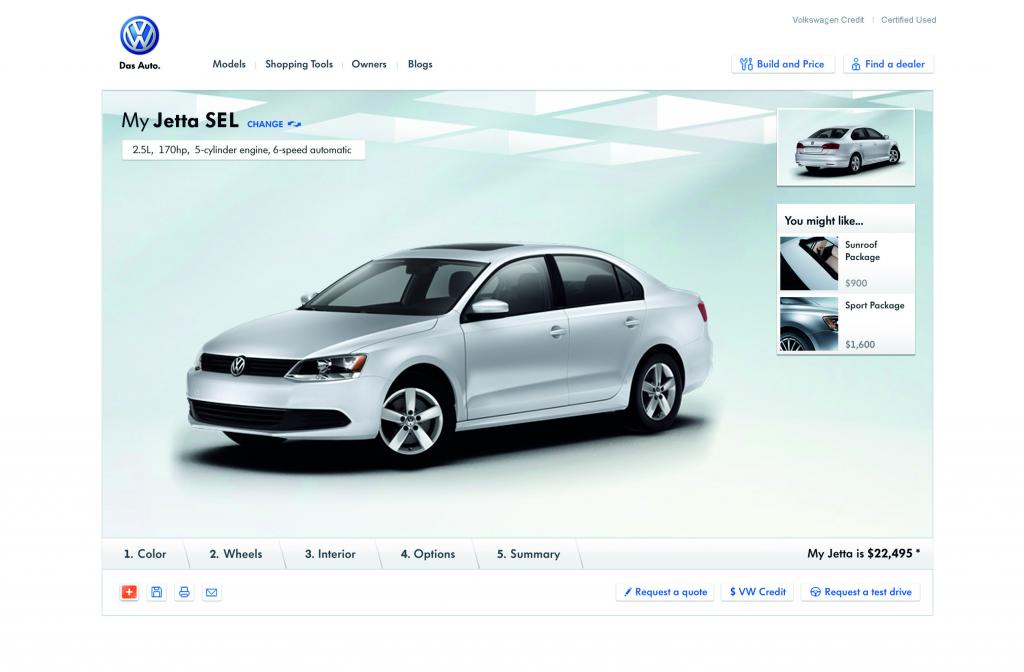The width and height of the screenshot is (1024, 672).
Task: Open the Volkswagen Credit link
Action: click(828, 20)
